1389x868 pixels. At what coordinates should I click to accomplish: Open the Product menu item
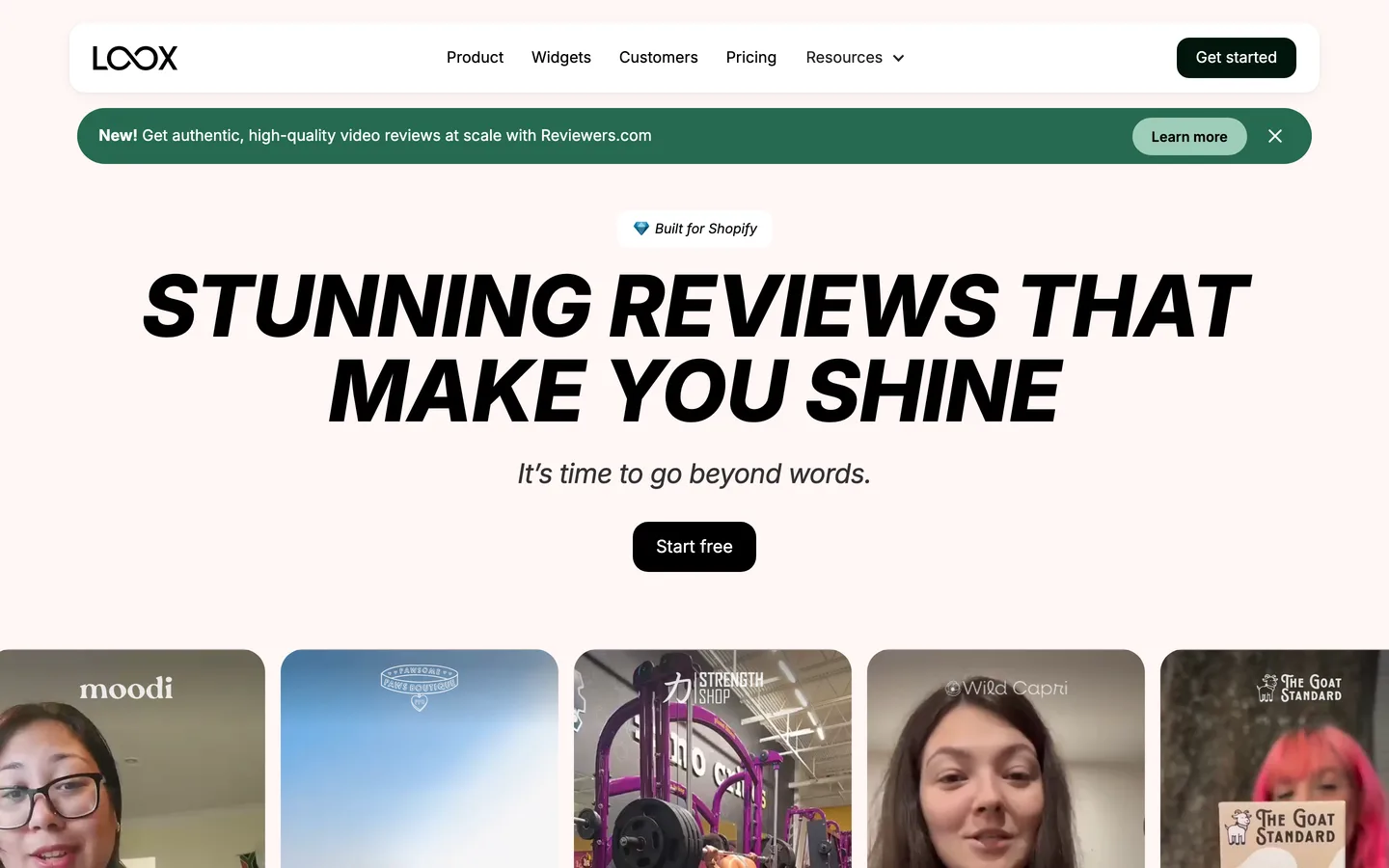475,58
